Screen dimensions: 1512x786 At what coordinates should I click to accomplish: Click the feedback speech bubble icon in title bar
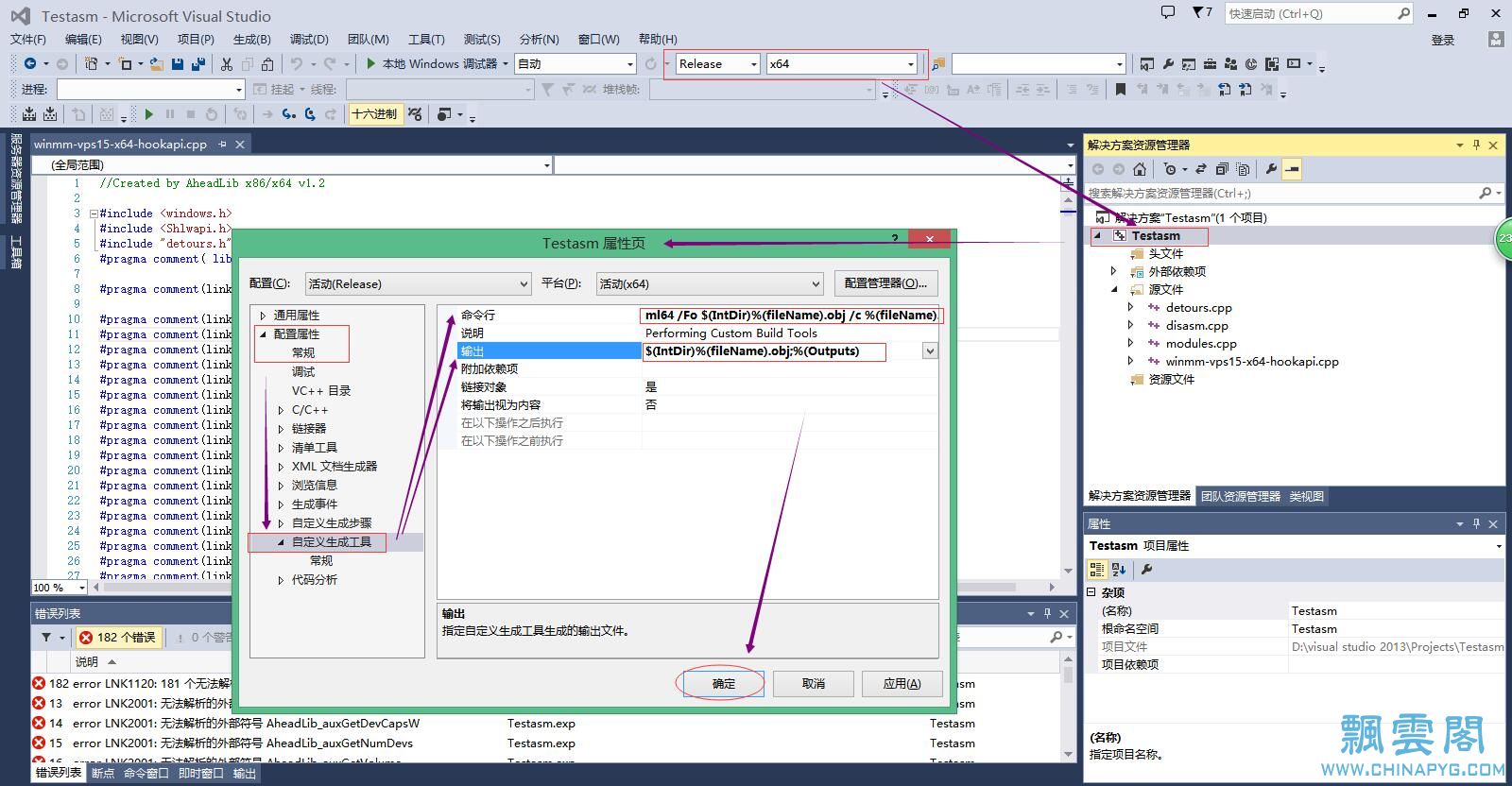(1168, 13)
